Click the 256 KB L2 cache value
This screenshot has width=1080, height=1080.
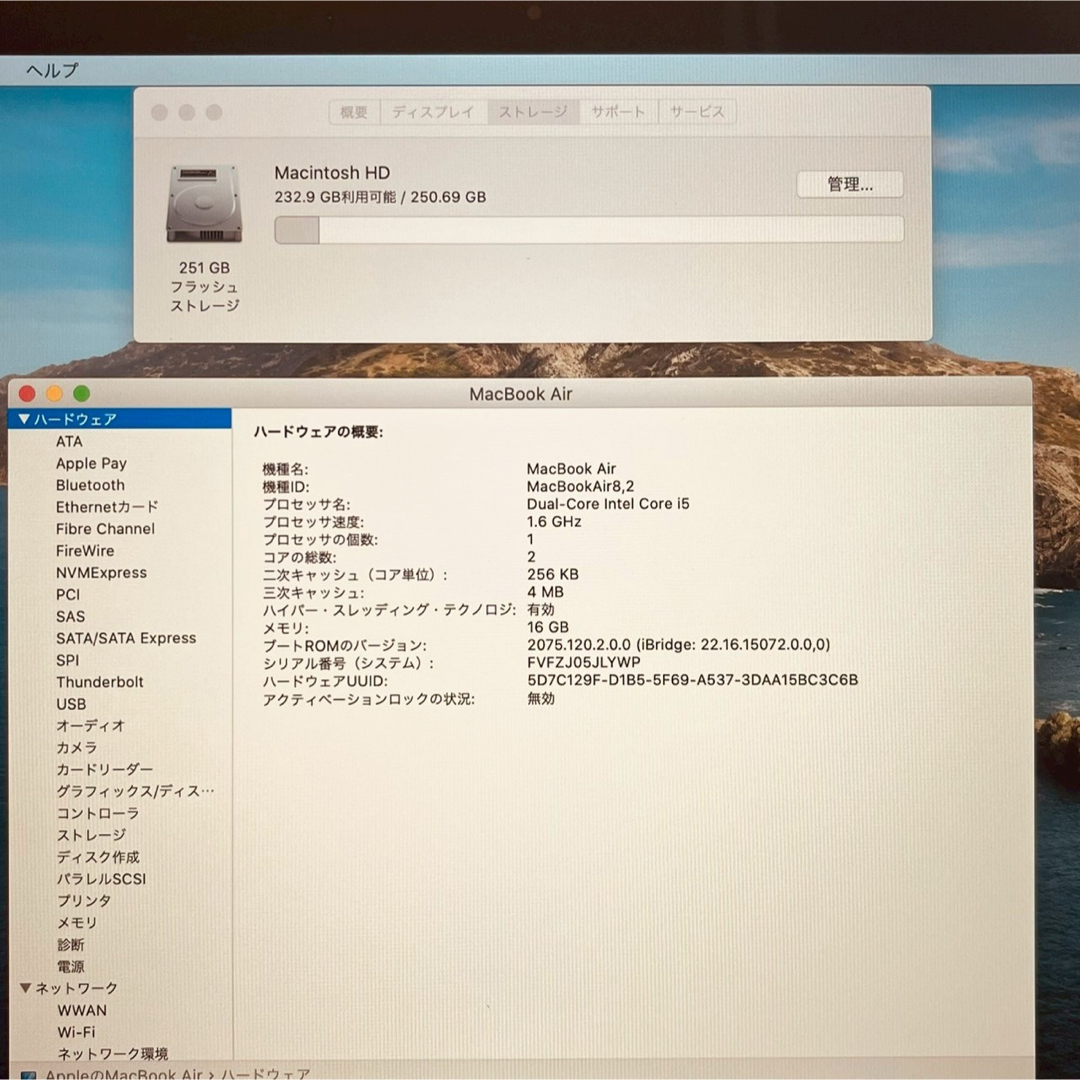[x=552, y=574]
